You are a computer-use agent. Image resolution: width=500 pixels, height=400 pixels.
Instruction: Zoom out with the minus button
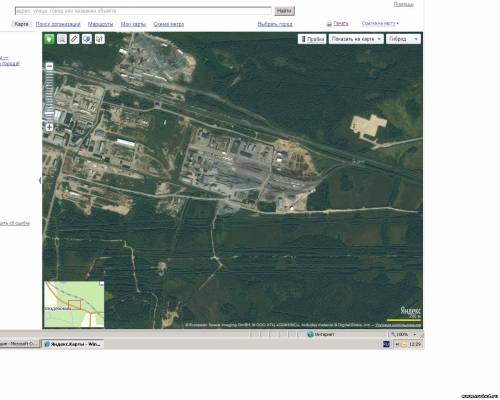[x=49, y=66]
